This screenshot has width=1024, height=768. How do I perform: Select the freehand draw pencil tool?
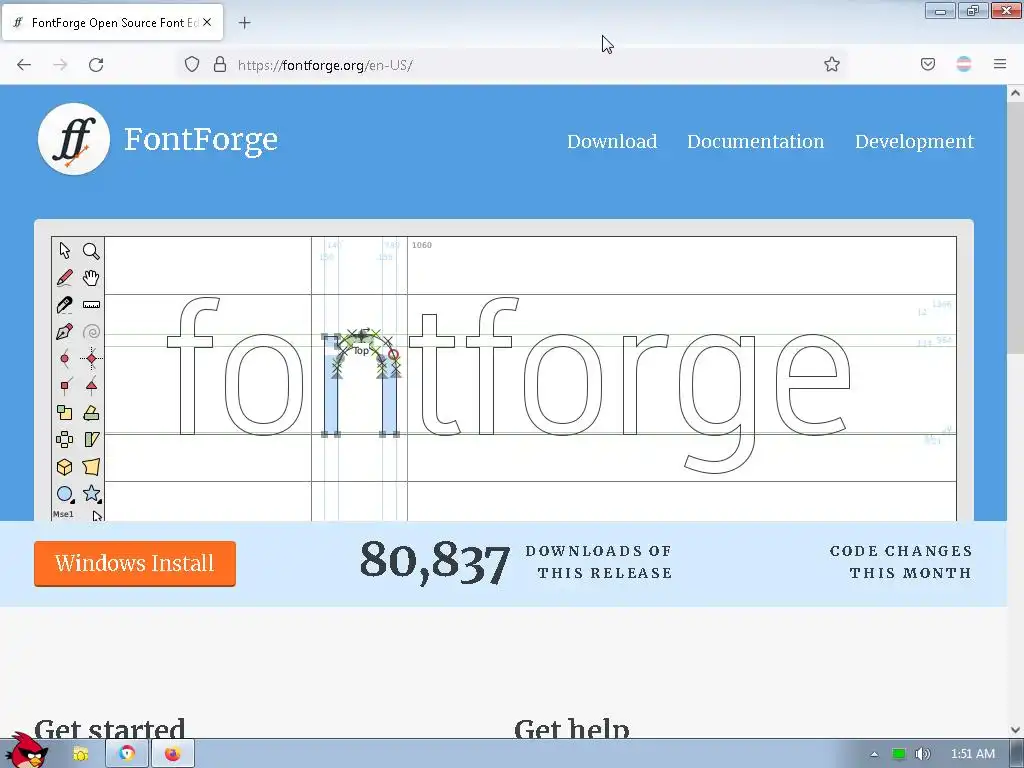coord(65,278)
